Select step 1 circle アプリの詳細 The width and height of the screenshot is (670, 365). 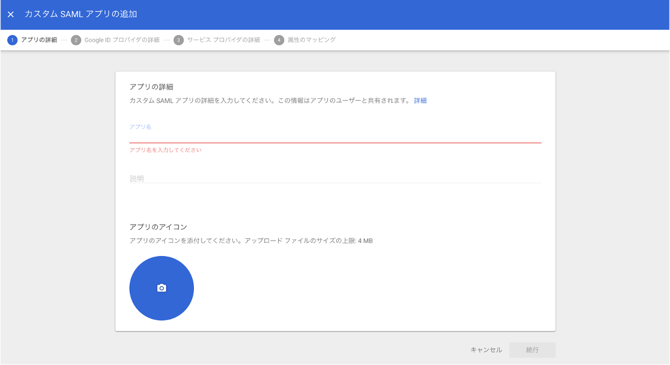[12, 40]
